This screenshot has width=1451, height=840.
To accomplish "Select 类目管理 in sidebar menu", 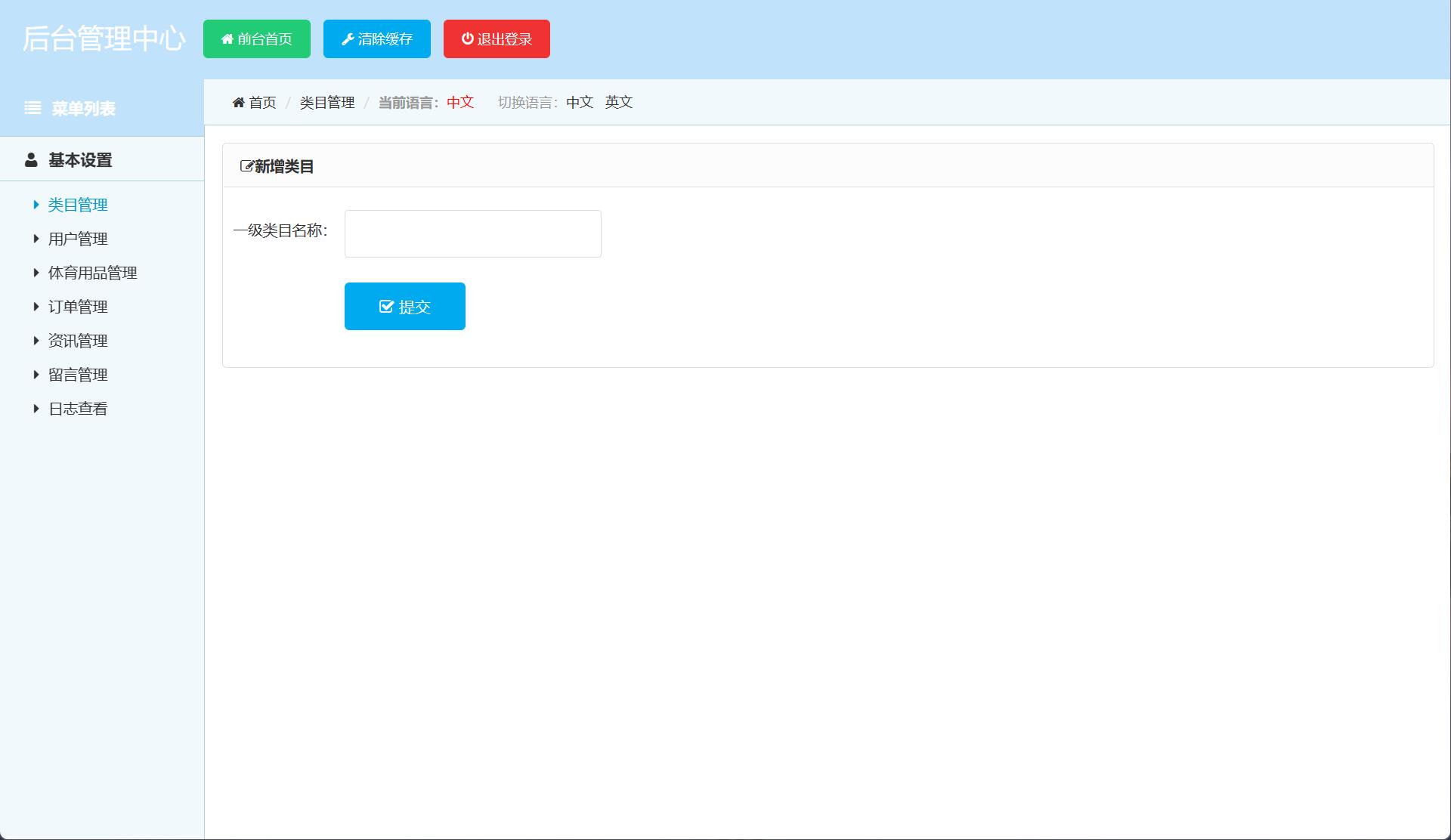I will [78, 205].
